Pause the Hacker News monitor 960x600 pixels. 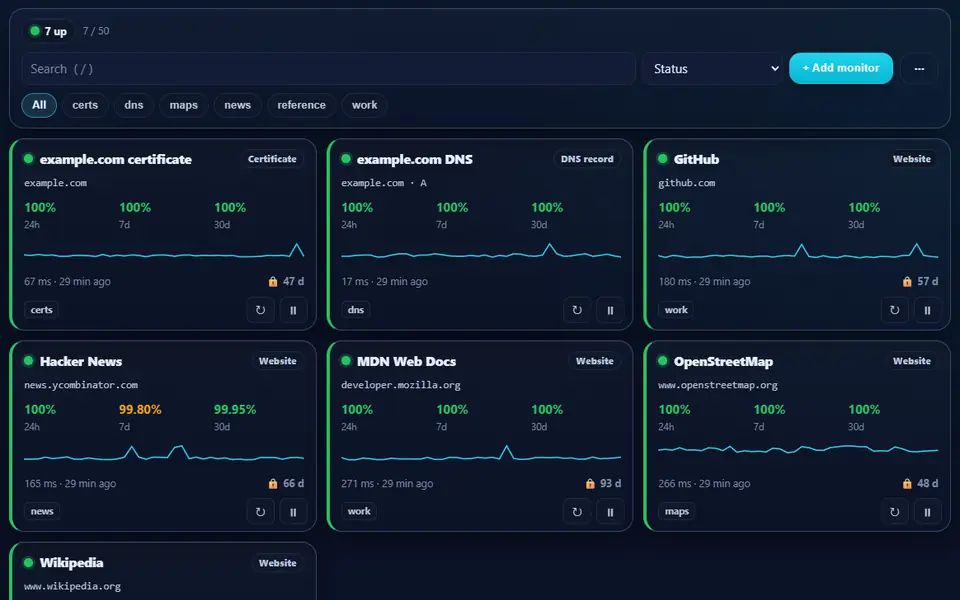(293, 512)
